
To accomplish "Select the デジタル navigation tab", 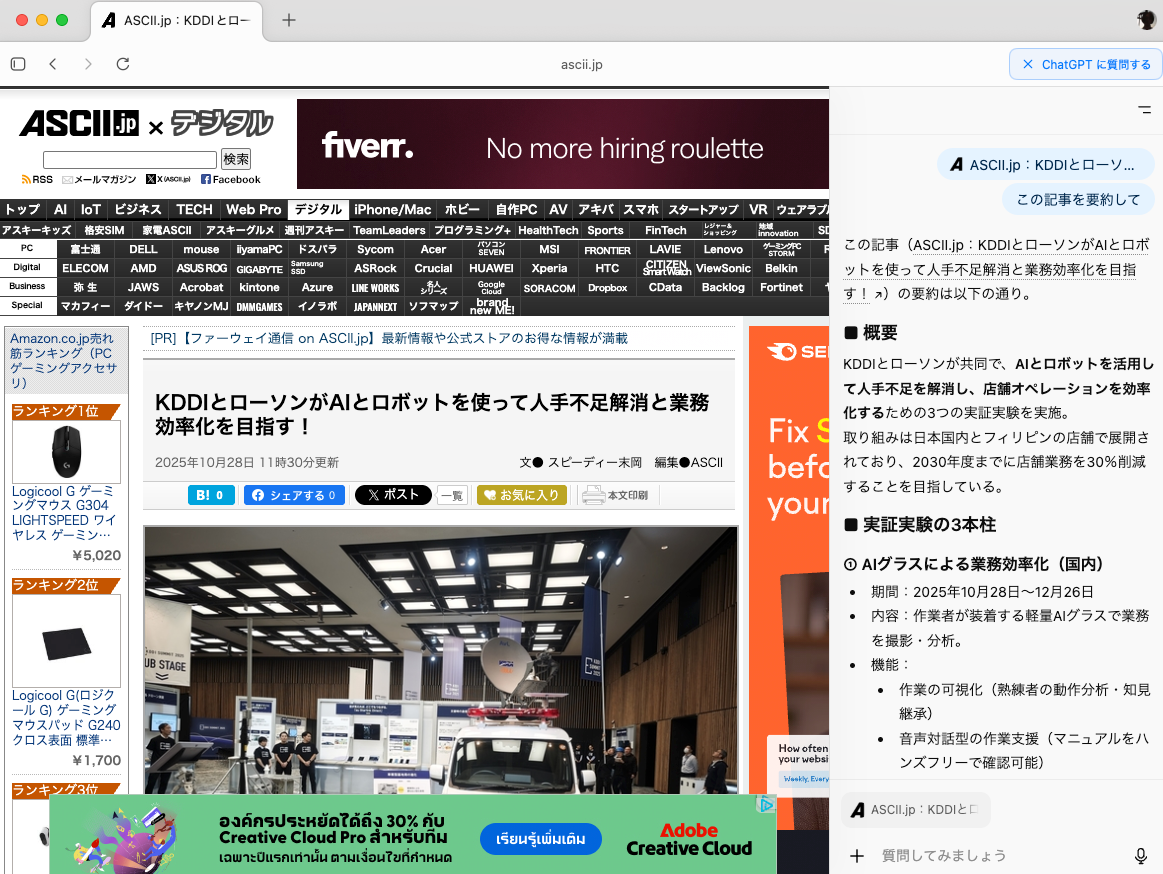I will click(318, 210).
